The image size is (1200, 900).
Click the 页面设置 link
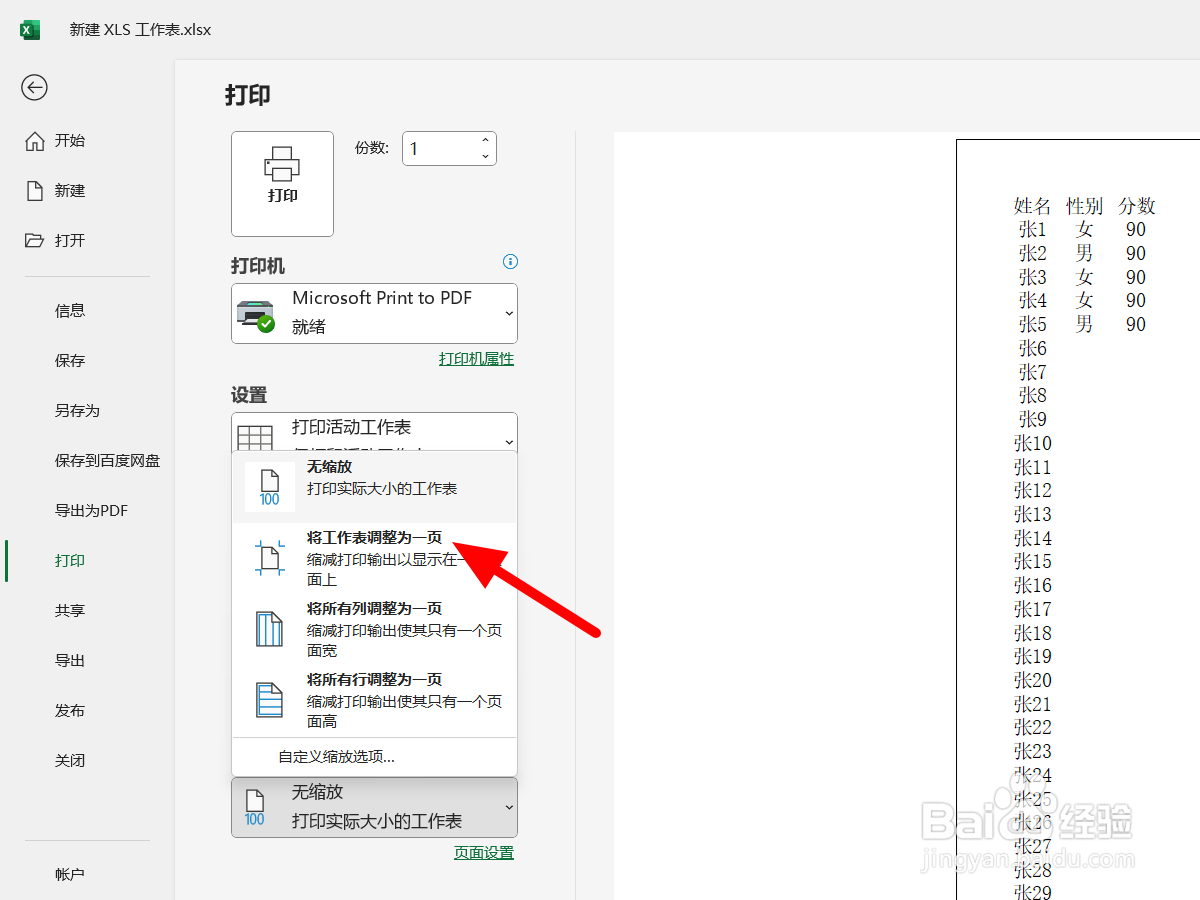[x=484, y=853]
